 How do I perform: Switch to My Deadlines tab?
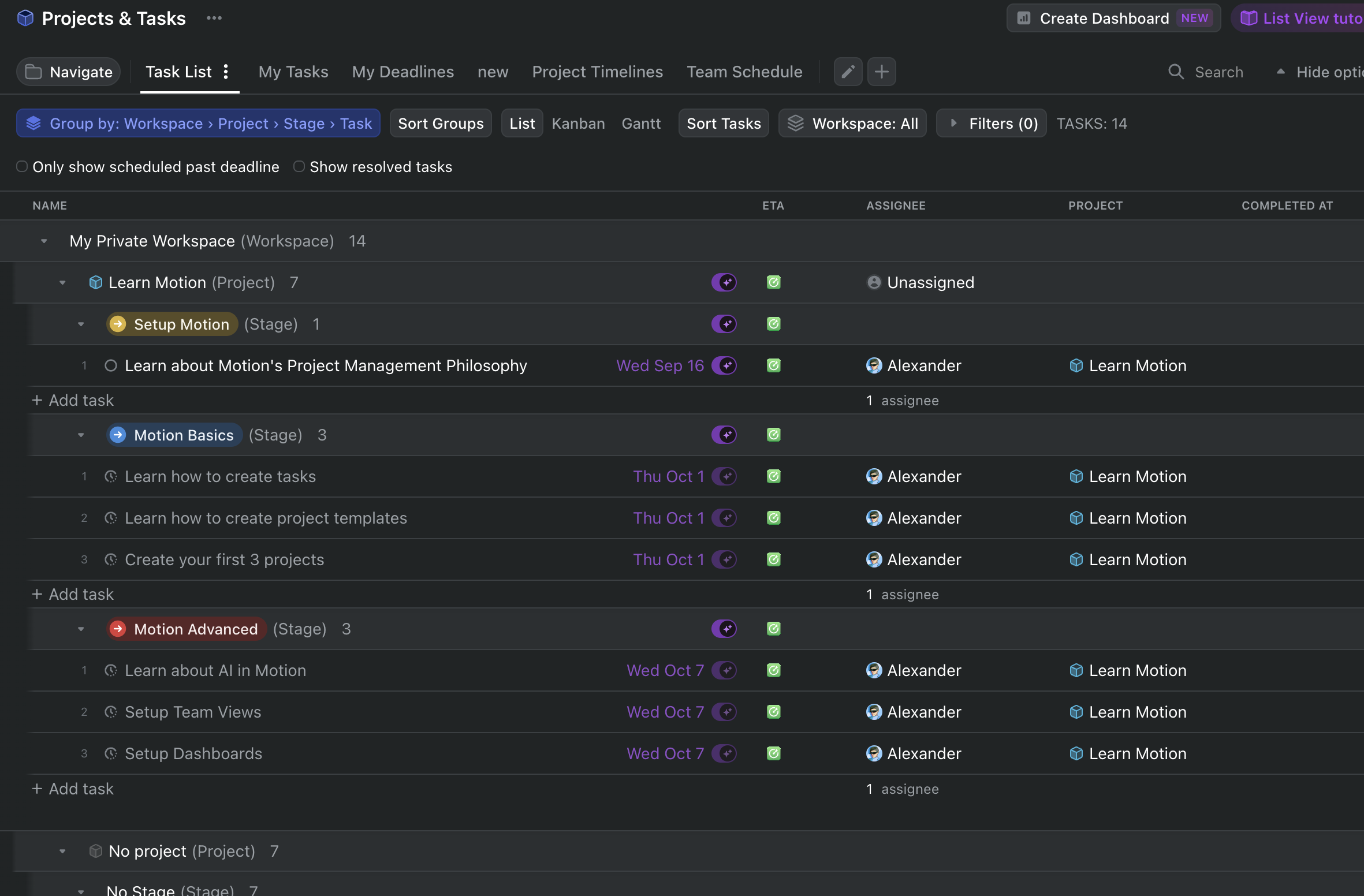[403, 72]
